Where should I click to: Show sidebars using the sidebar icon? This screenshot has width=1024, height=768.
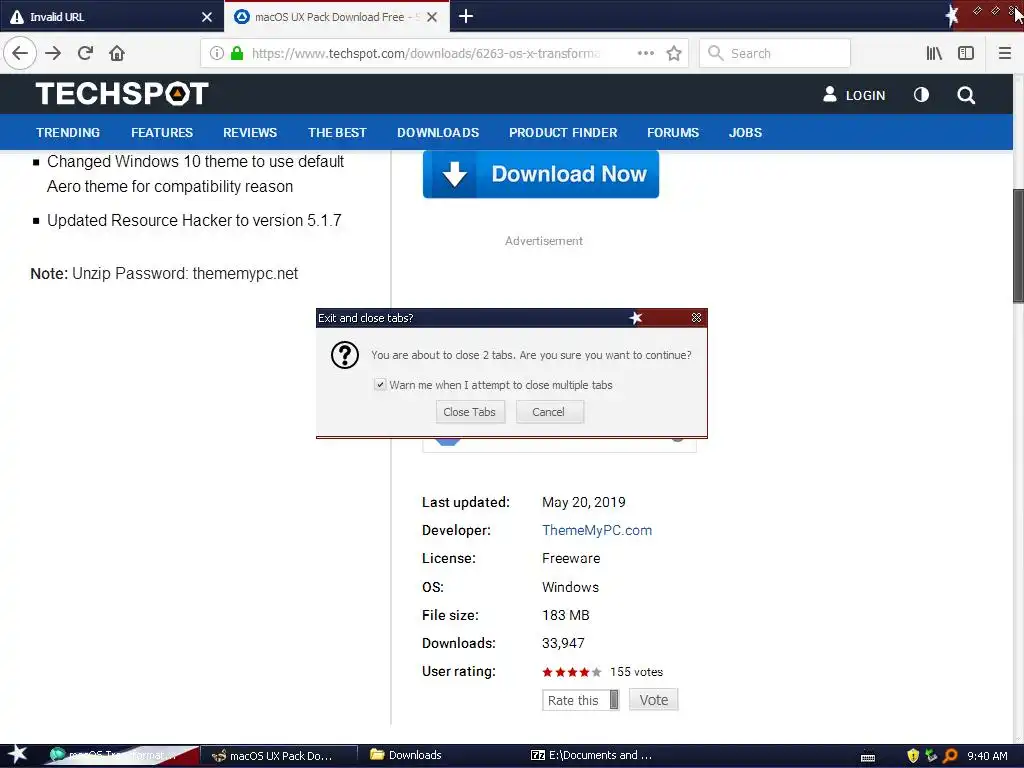click(966, 53)
